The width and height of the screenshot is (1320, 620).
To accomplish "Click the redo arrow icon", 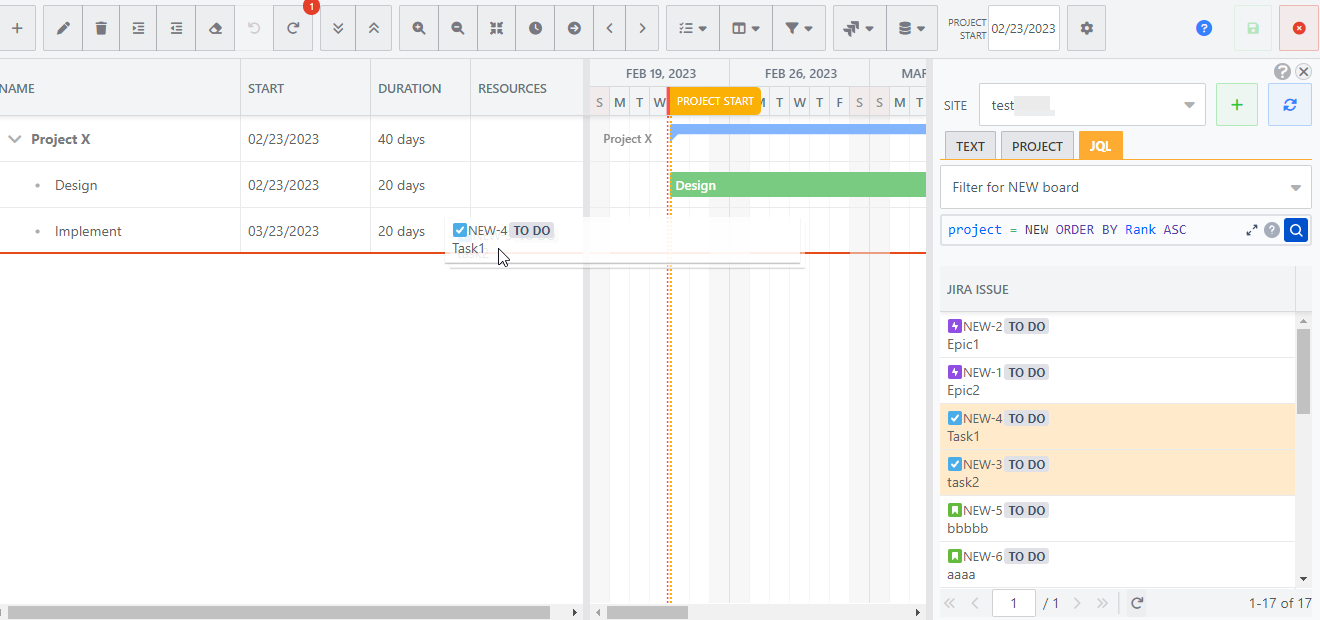I will [x=293, y=29].
